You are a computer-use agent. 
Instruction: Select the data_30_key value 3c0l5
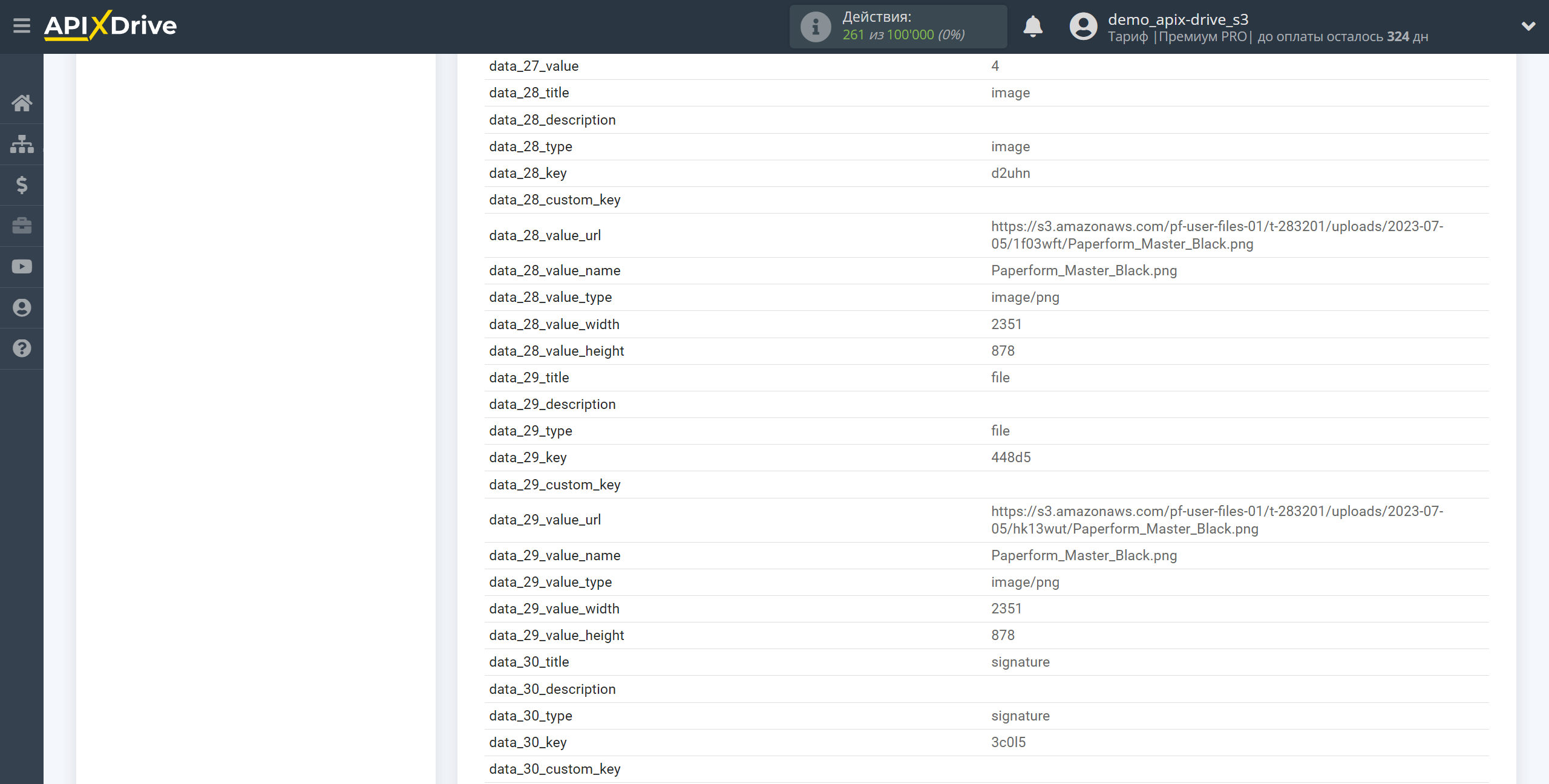coord(1008,743)
